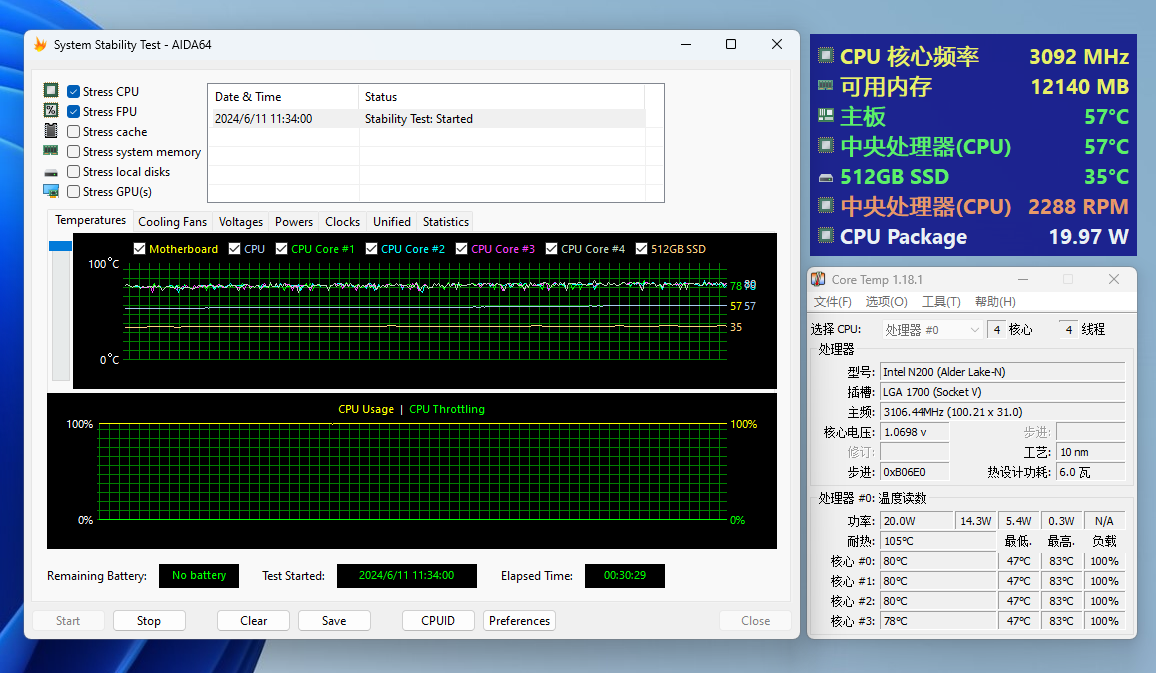Open the CPUID button

click(438, 621)
